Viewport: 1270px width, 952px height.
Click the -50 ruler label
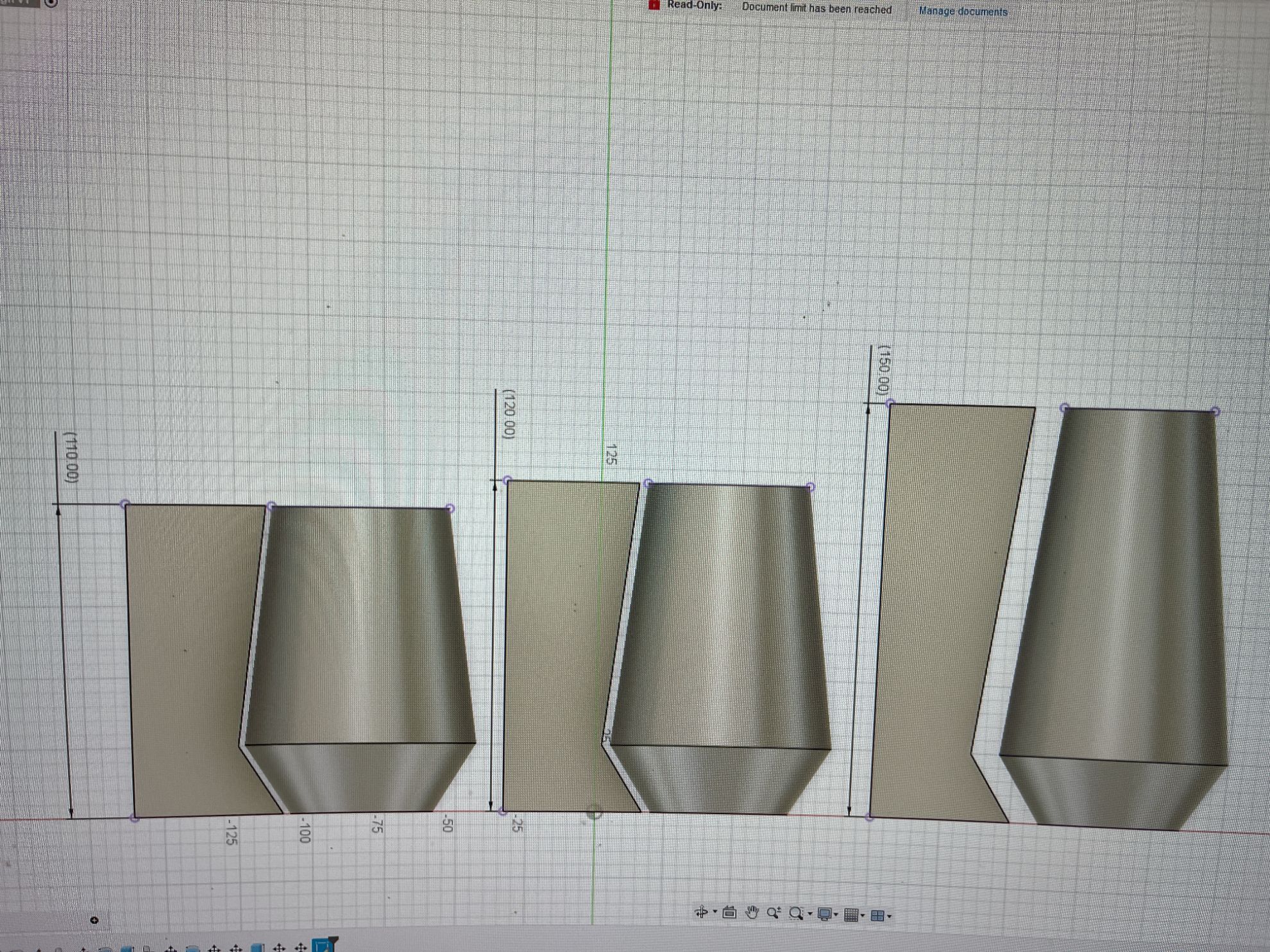(x=447, y=824)
